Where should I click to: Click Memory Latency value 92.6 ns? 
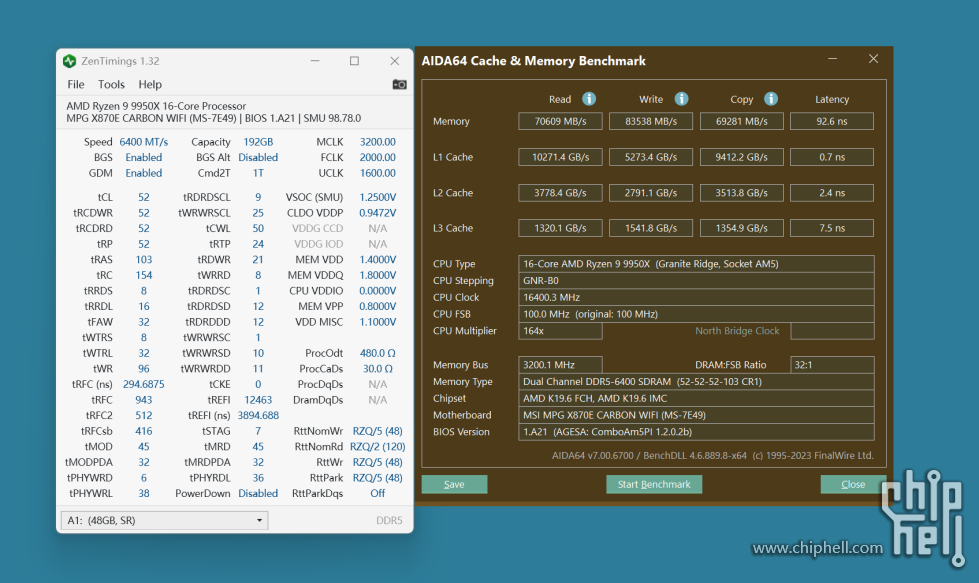coord(832,121)
